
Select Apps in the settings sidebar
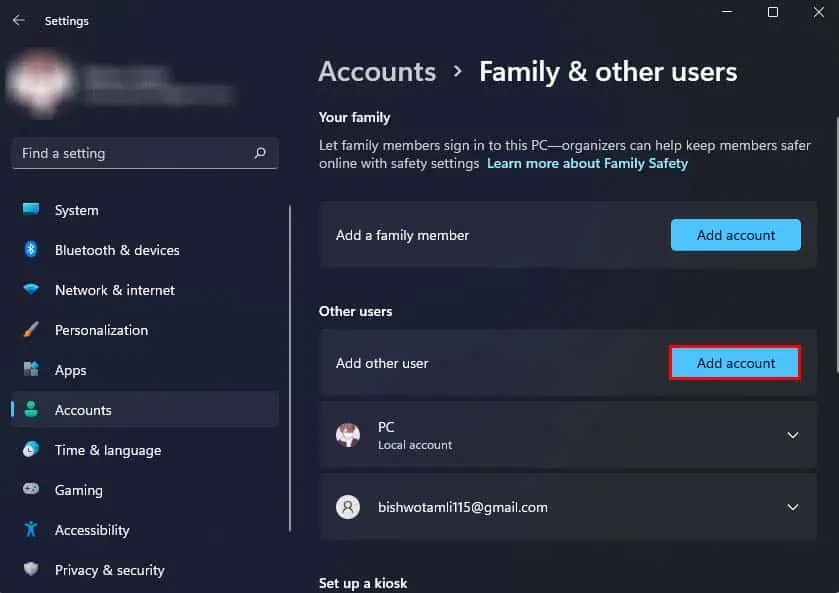[x=70, y=370]
